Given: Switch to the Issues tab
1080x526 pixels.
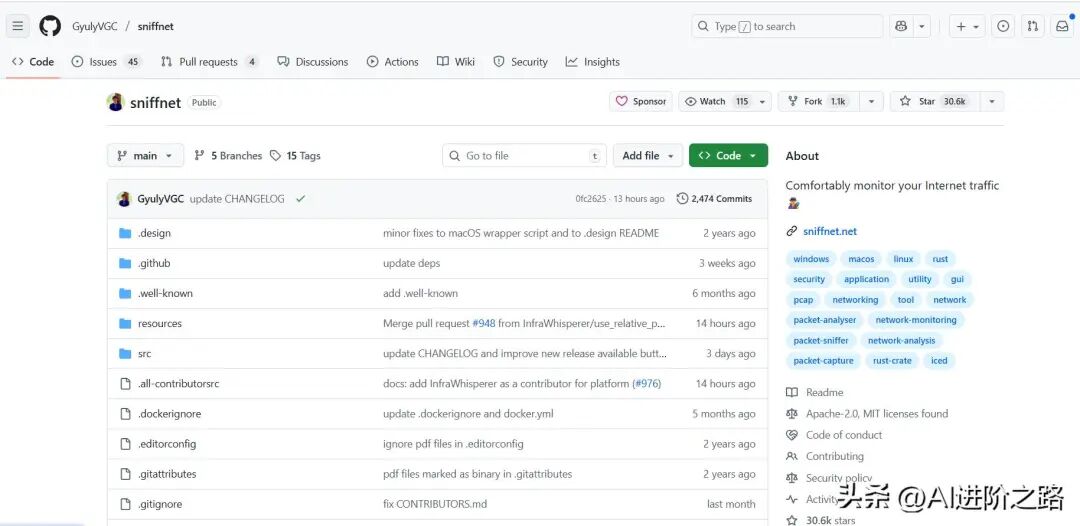Looking at the screenshot, I should point(105,62).
